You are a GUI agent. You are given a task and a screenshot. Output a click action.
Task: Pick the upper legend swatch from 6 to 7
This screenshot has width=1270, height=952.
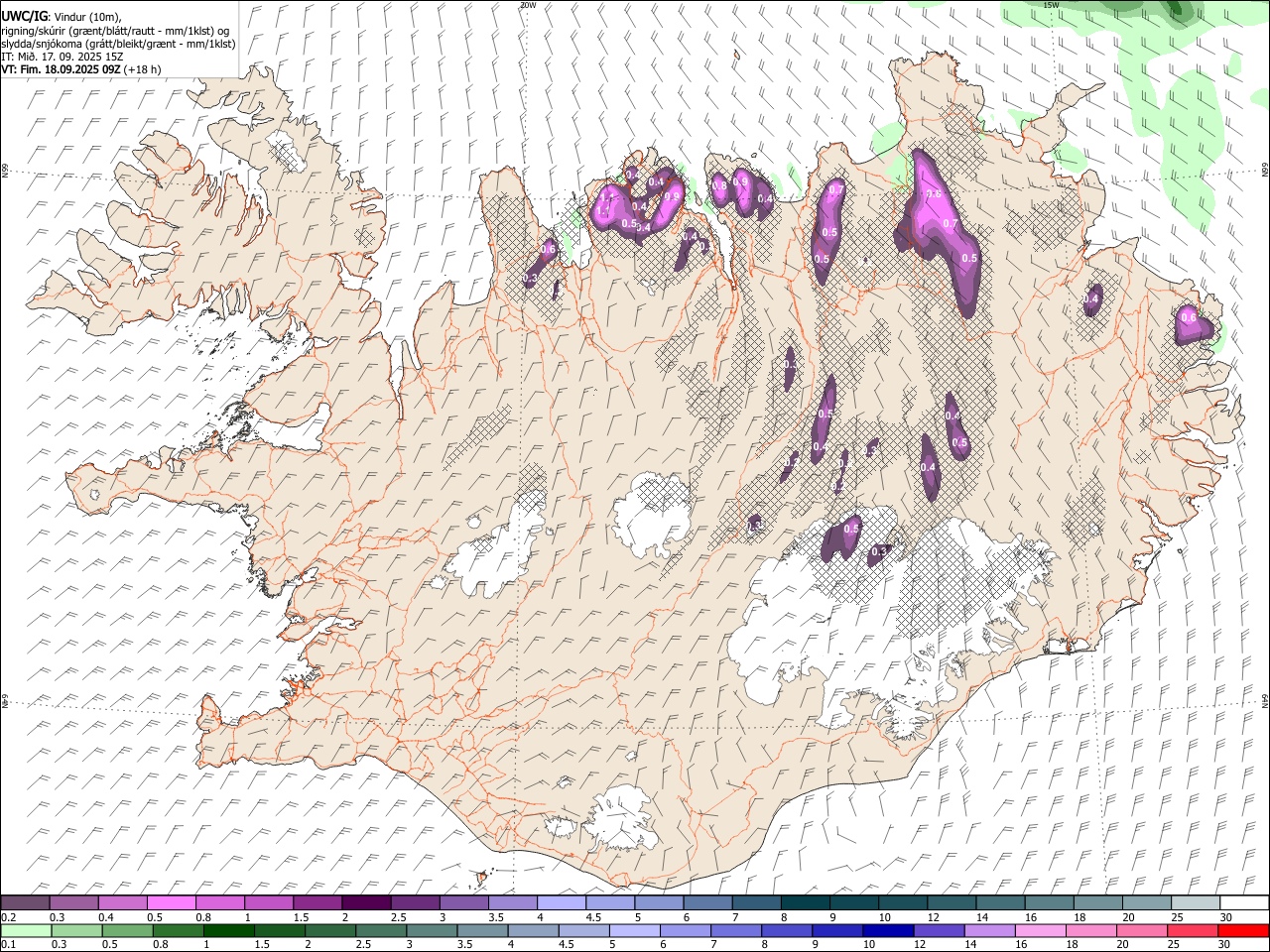707,903
